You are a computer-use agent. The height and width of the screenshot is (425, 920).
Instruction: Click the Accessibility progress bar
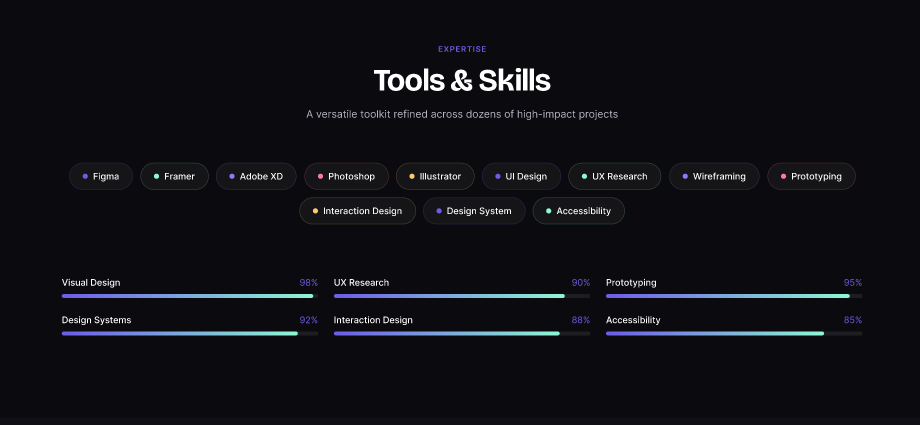pos(734,333)
